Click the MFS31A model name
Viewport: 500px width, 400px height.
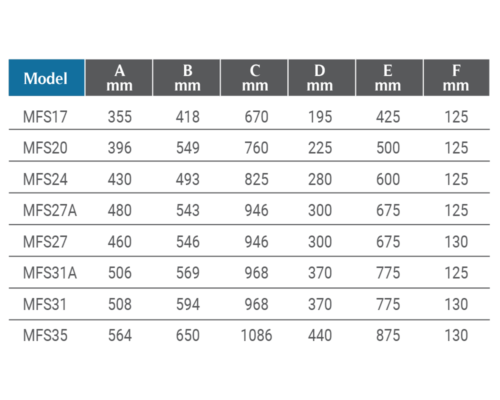click(x=50, y=273)
